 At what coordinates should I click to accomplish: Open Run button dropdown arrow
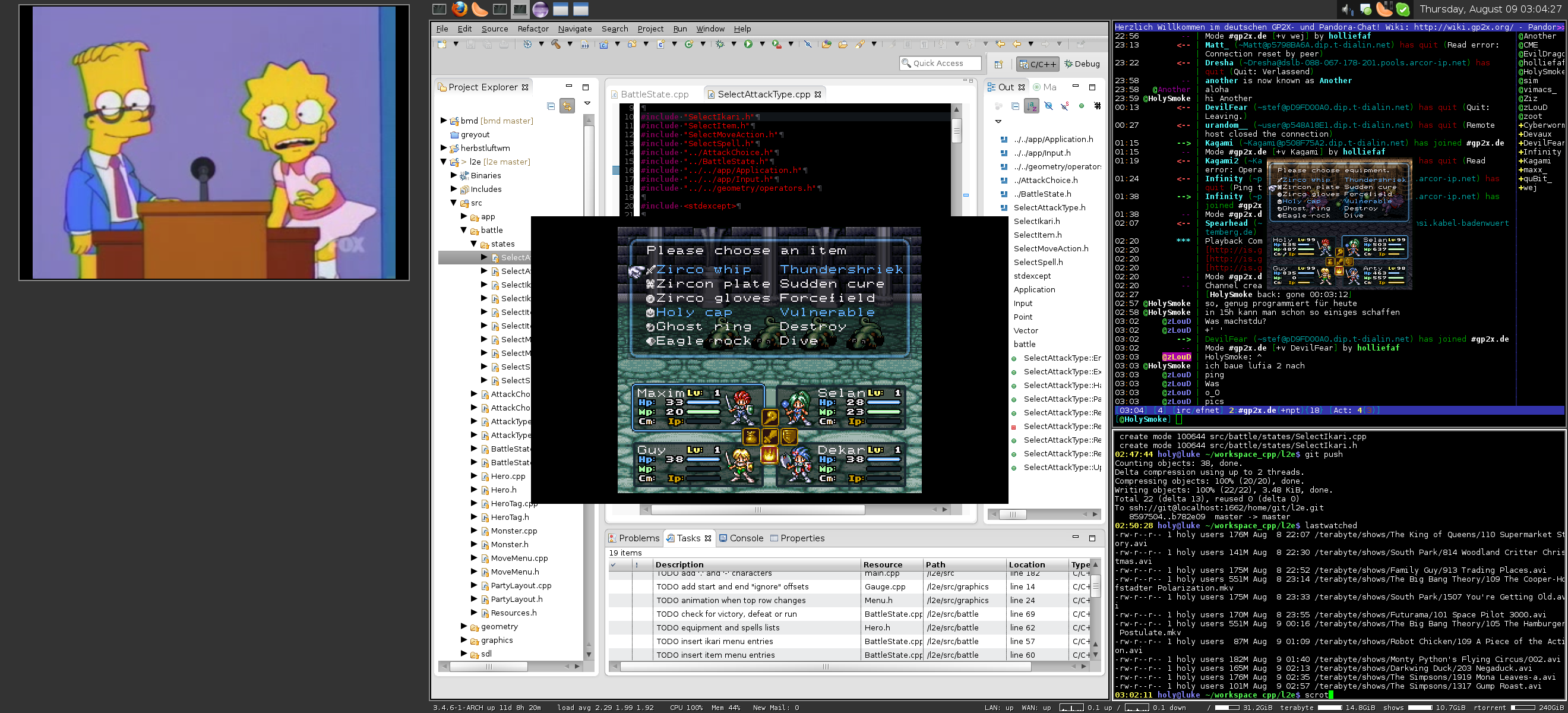click(x=762, y=44)
